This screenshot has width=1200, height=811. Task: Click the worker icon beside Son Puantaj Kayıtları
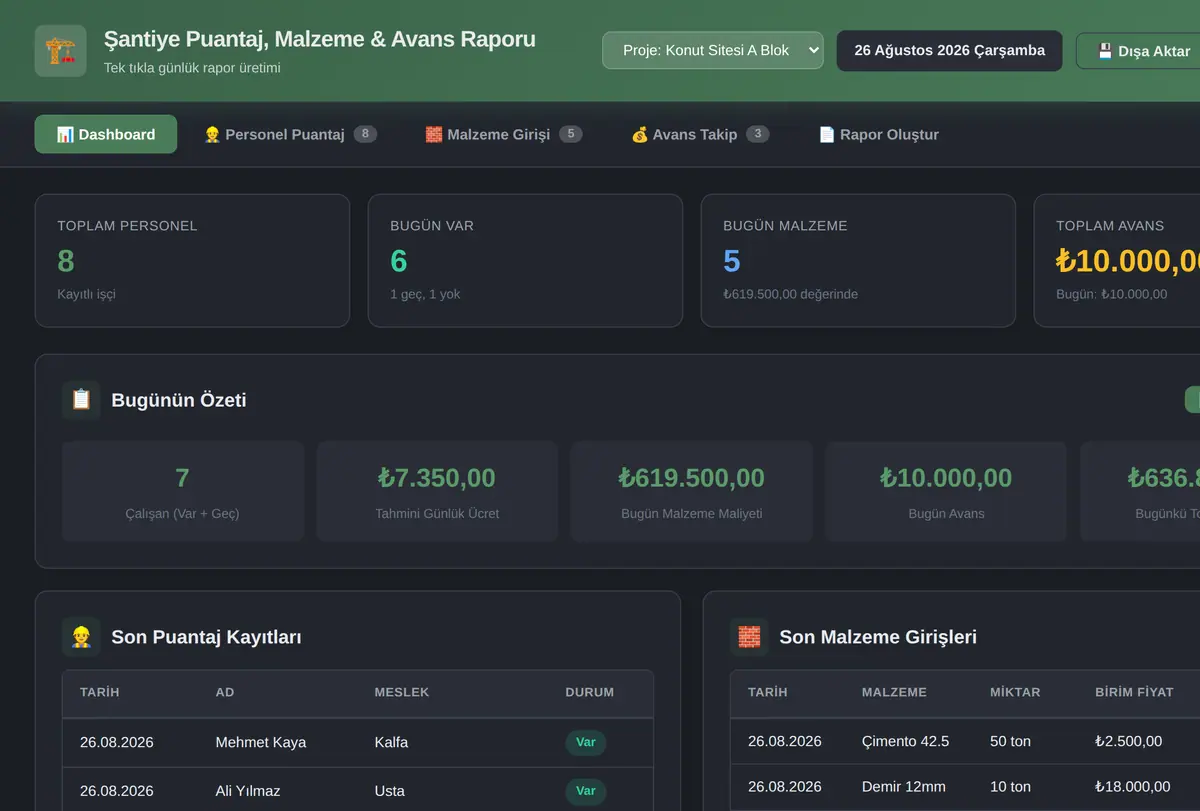click(x=81, y=637)
